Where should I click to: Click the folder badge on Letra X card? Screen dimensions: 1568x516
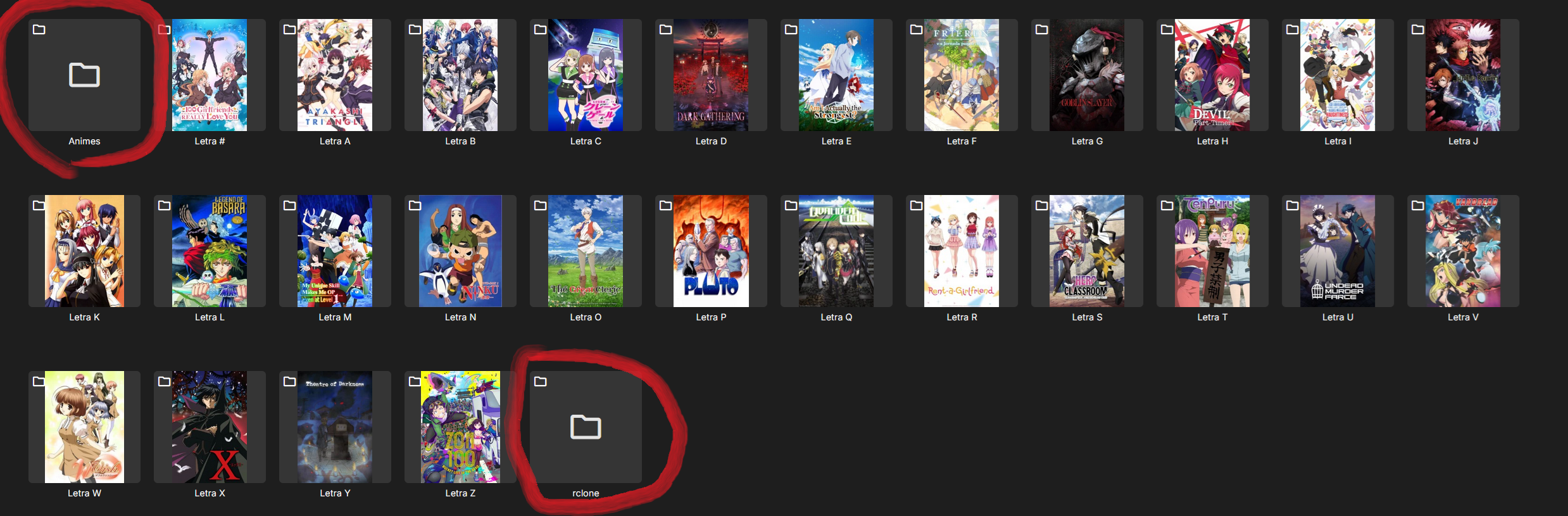[164, 381]
